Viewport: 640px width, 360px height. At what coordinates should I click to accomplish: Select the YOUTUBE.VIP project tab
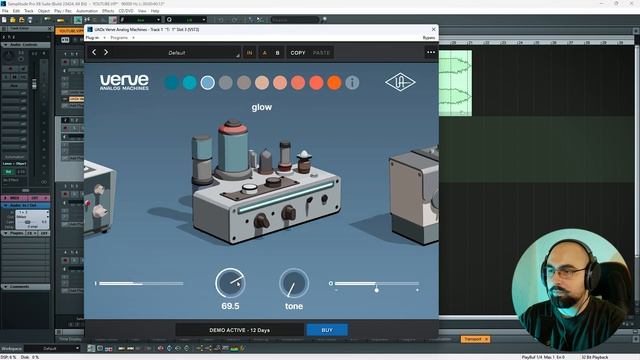(70, 31)
